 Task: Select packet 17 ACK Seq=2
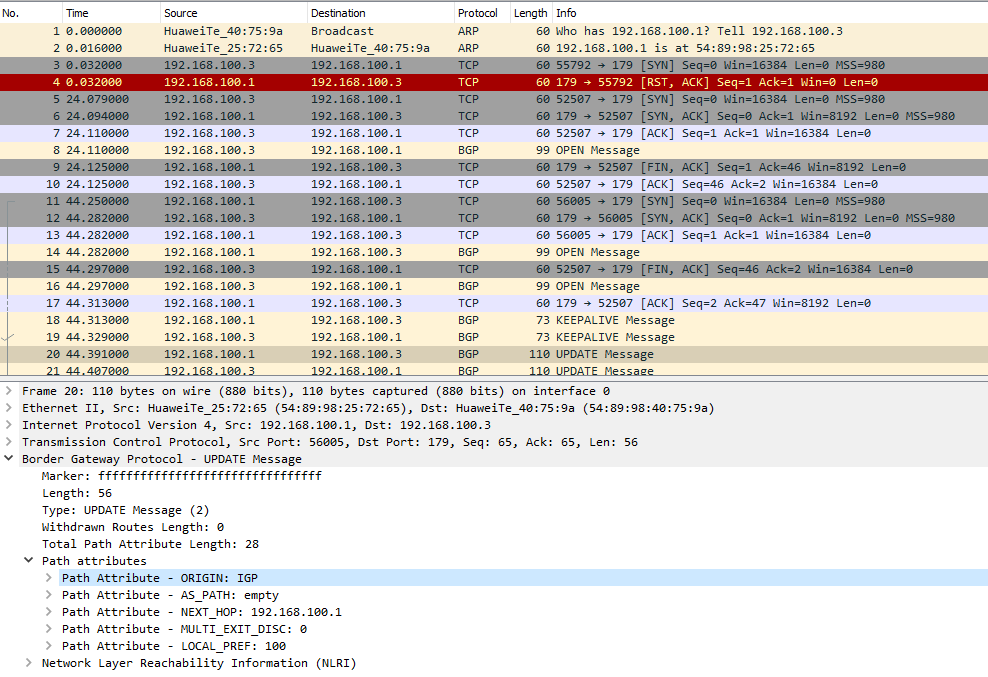494,303
